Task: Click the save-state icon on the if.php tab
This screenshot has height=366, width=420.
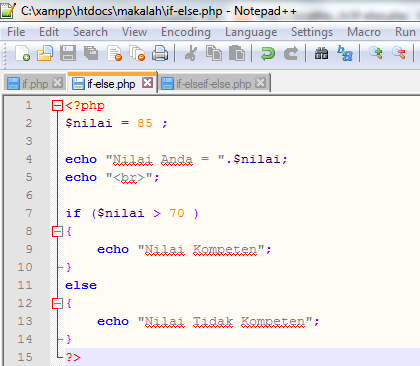Action: 14,83
